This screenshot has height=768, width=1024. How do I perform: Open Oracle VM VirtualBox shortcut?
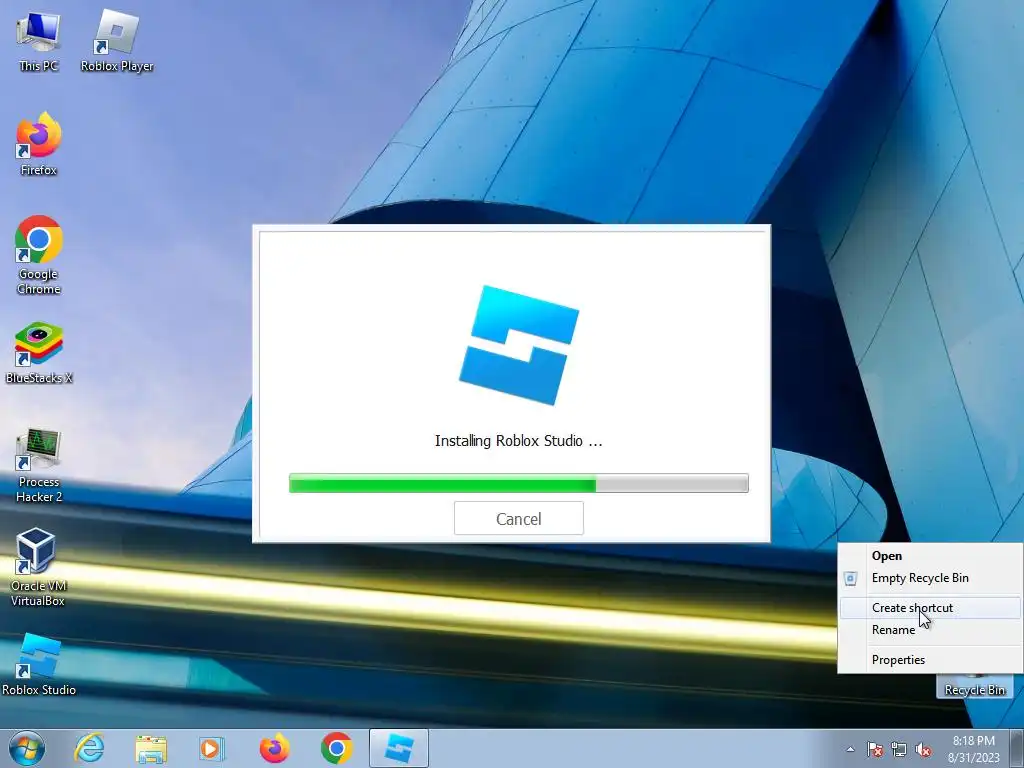coord(38,567)
